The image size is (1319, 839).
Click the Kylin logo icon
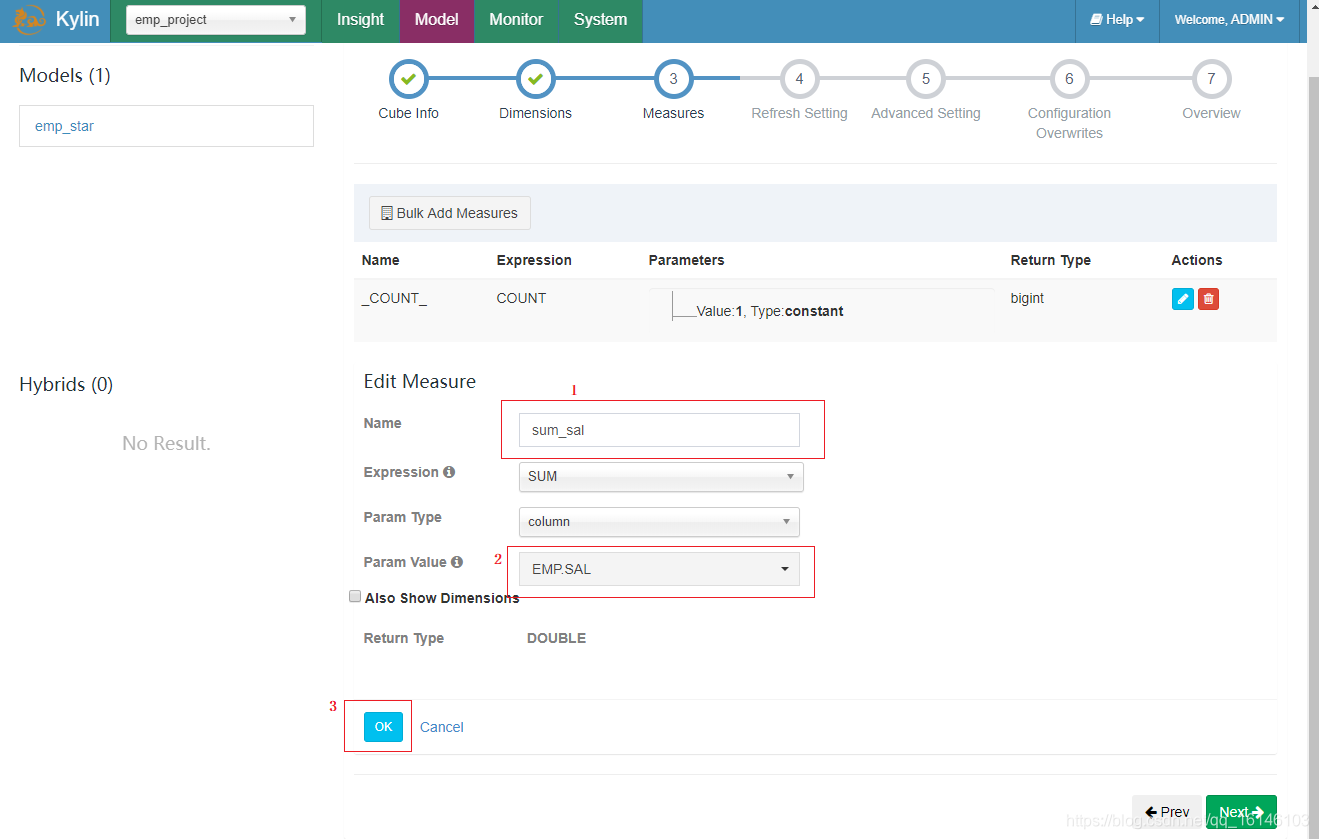(29, 20)
